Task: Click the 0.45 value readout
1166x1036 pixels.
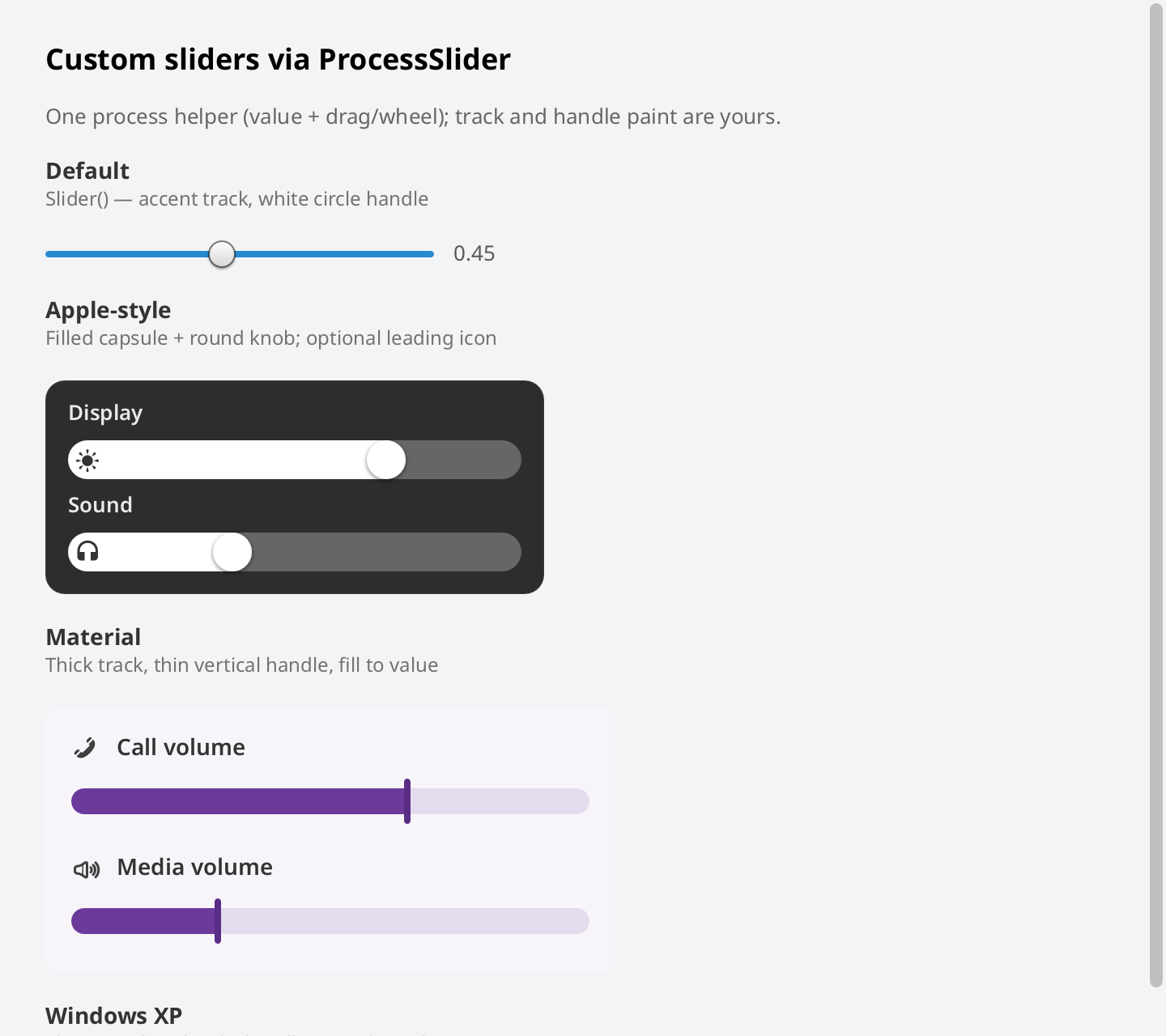Action: pos(474,253)
